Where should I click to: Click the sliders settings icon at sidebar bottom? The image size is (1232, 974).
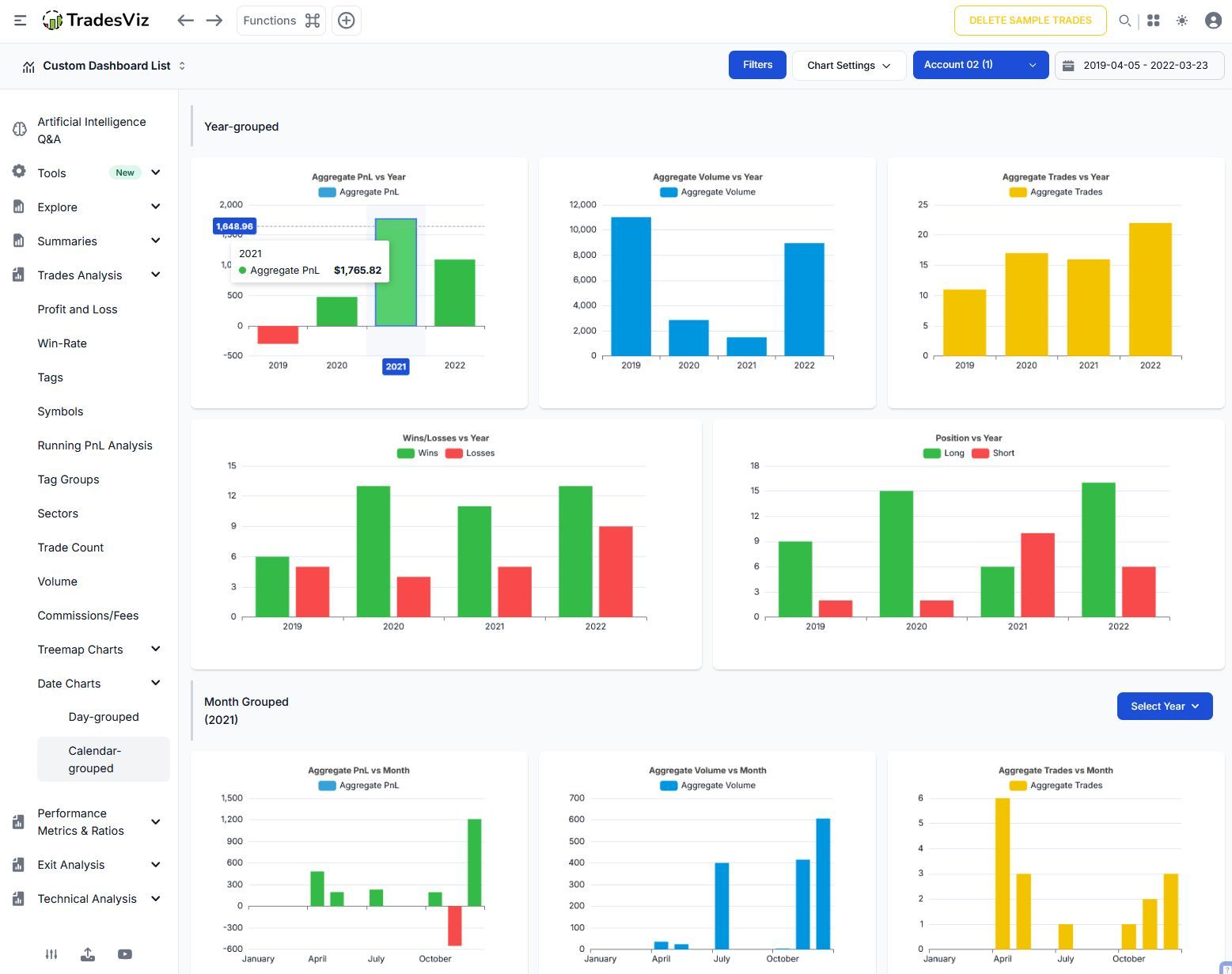click(x=51, y=954)
